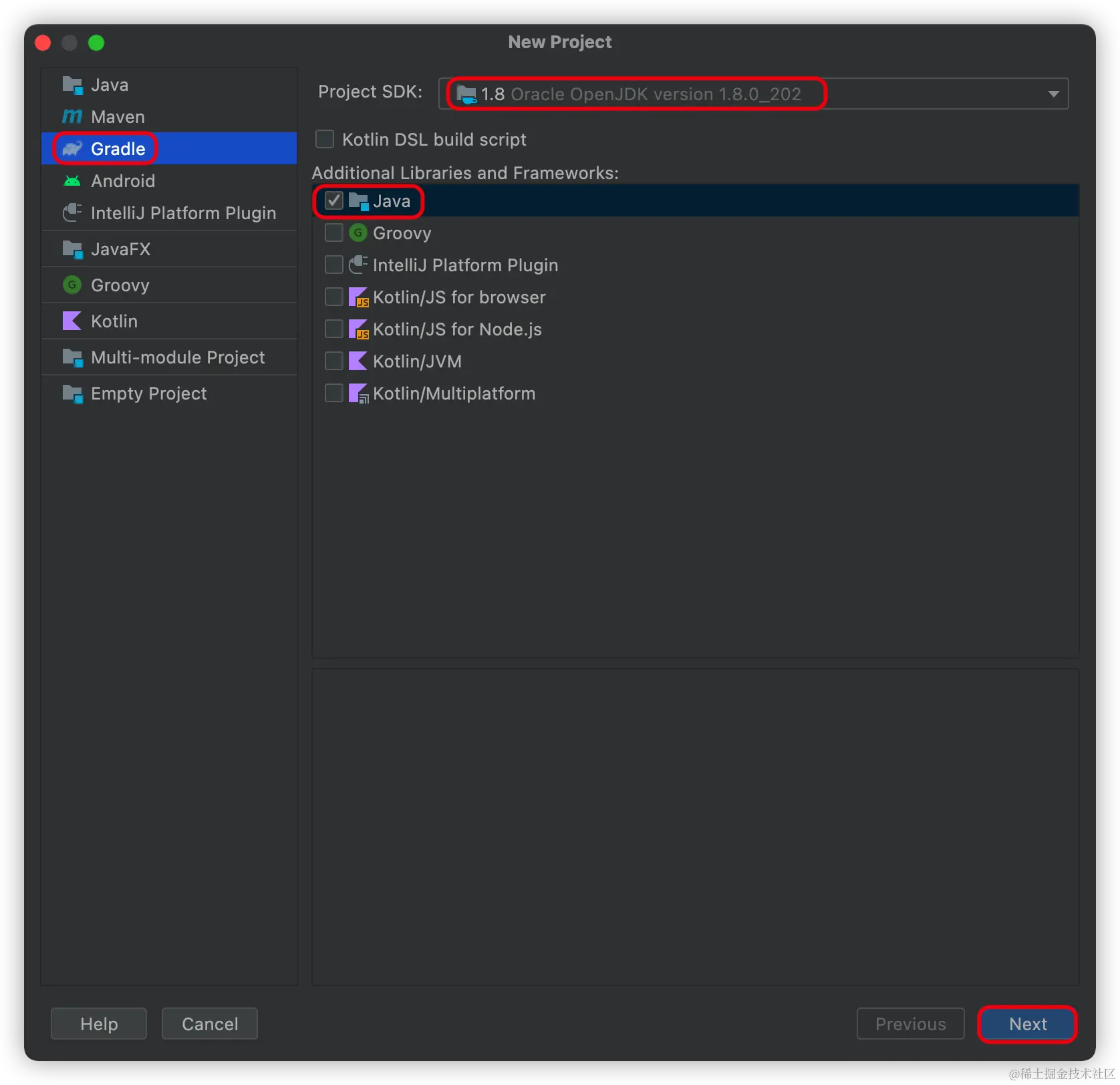1120x1085 pixels.
Task: Check the Groovy framework checkbox
Action: (x=334, y=232)
